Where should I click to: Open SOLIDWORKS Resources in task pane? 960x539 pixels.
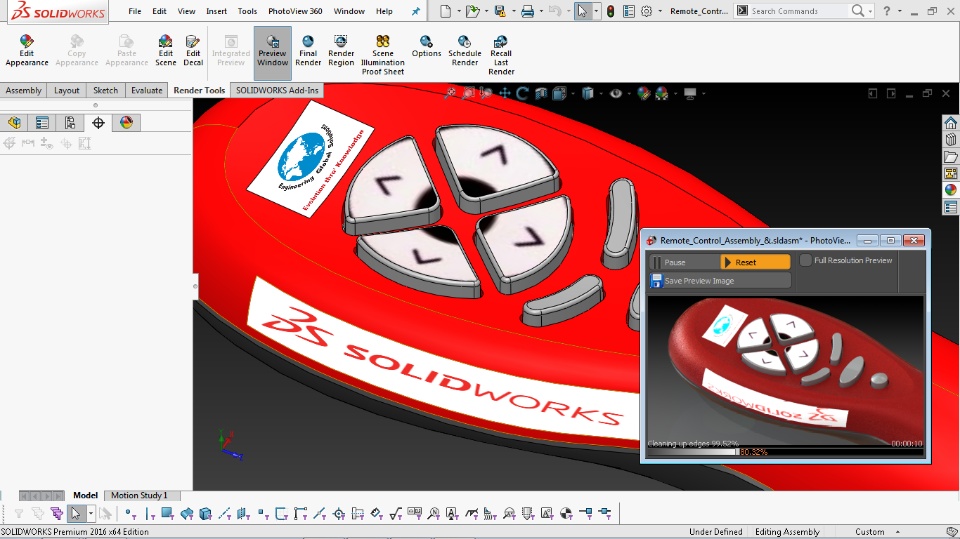pyautogui.click(x=950, y=122)
